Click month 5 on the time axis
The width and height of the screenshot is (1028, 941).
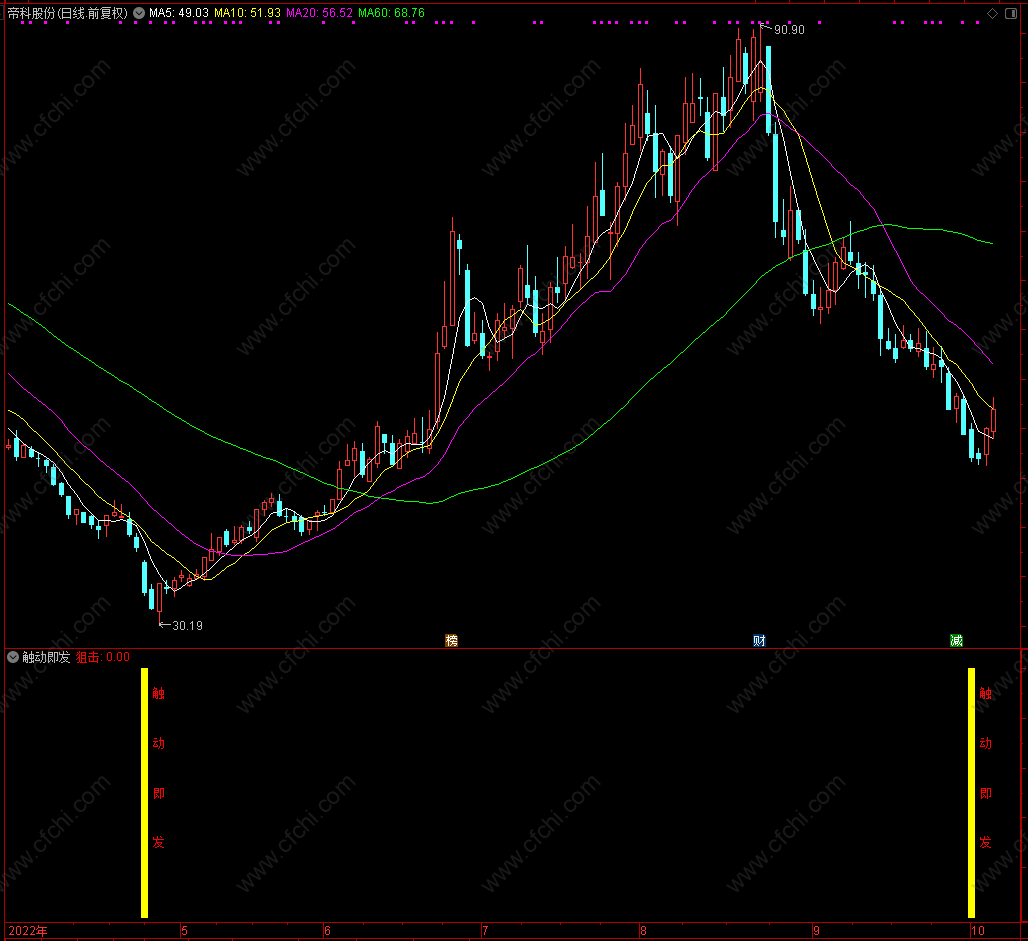(x=184, y=931)
